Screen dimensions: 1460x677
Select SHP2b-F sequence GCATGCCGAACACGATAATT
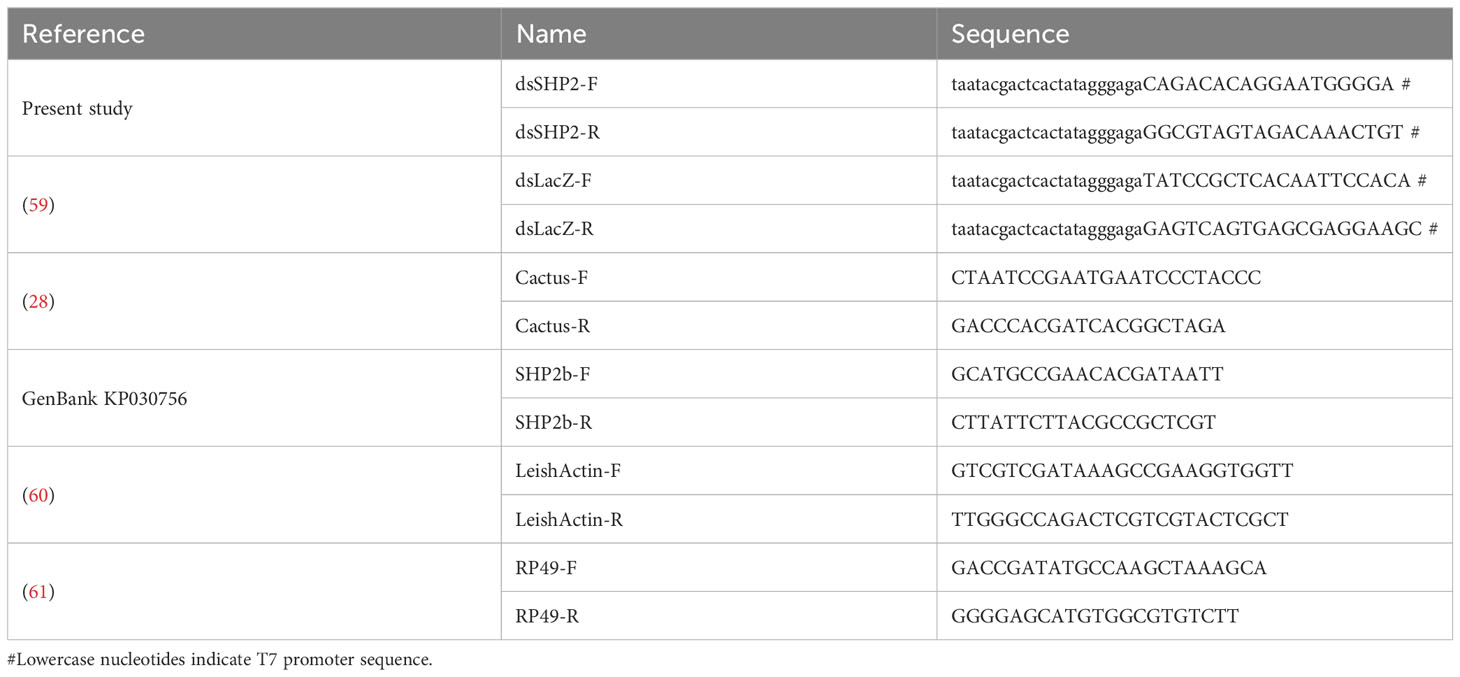click(x=1087, y=374)
